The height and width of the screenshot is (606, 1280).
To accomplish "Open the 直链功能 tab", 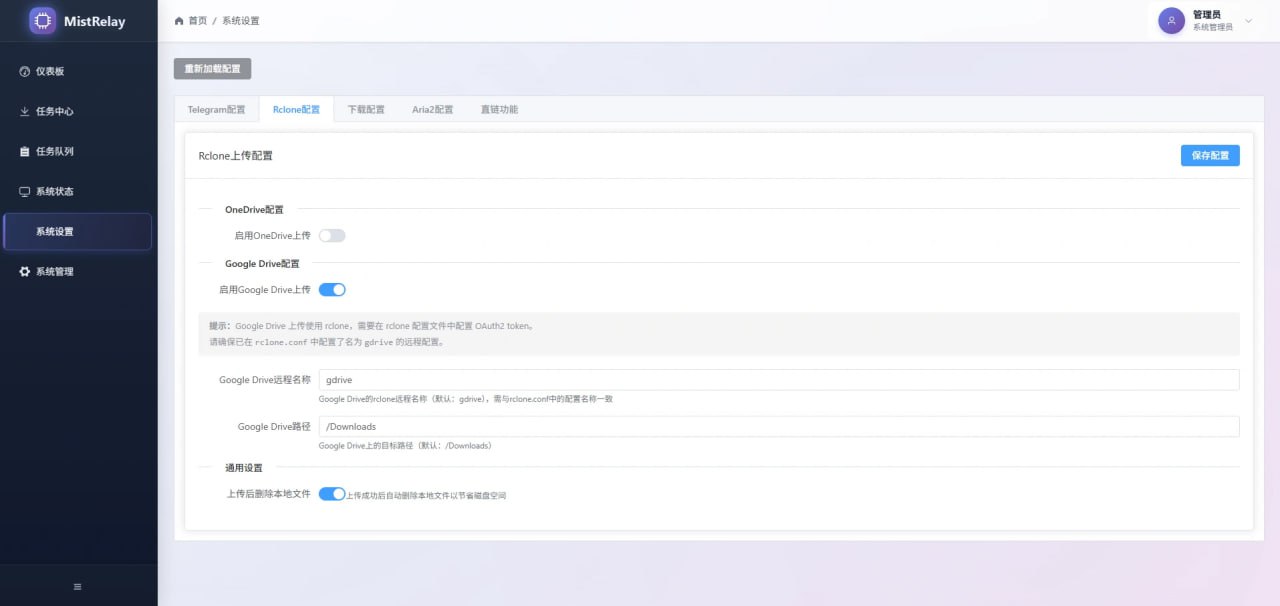I will (499, 109).
